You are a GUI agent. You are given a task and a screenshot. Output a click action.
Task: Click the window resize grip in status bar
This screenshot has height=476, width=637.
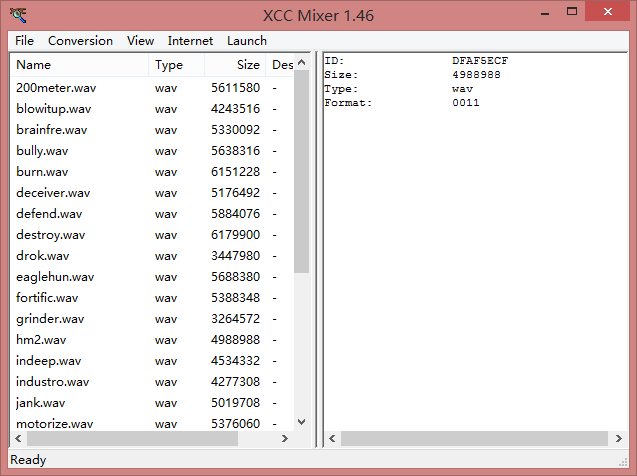point(623,462)
